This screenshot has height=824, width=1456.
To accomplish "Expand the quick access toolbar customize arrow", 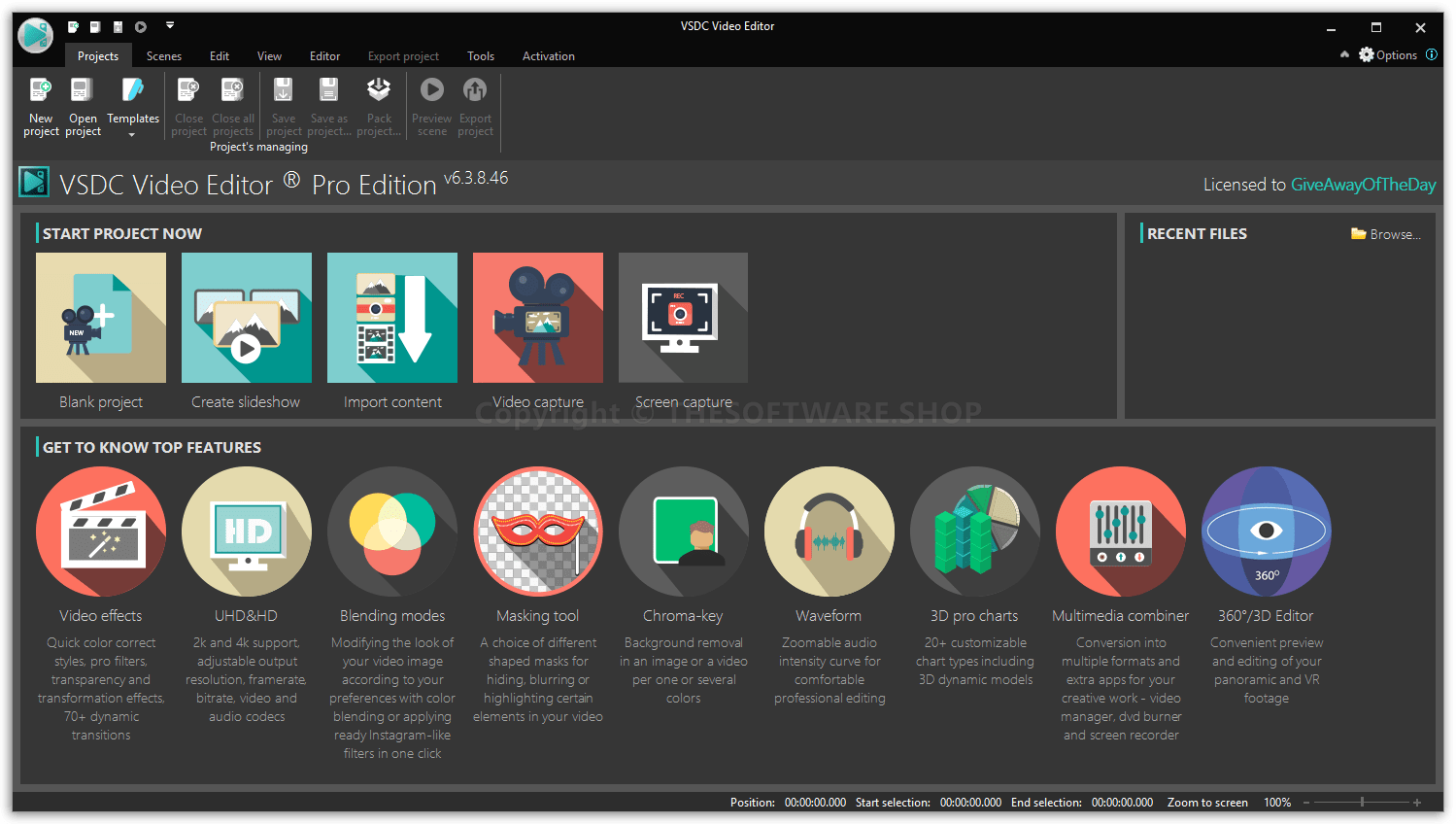I will coord(170,26).
